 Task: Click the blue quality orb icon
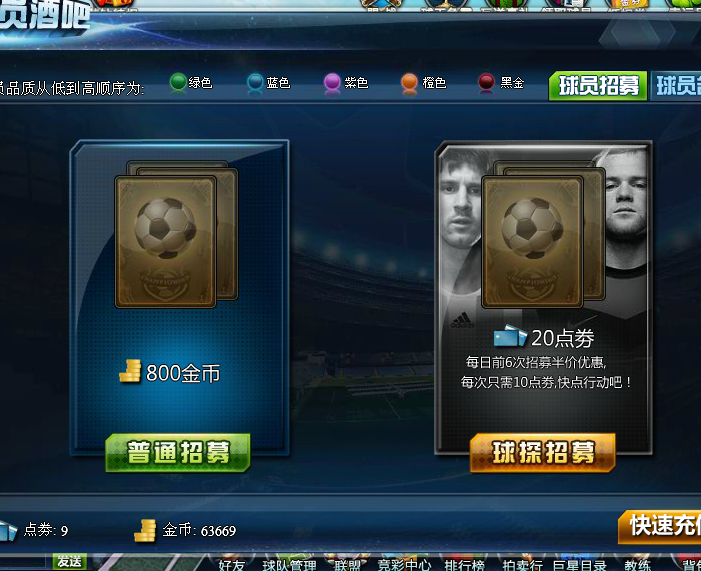click(x=255, y=83)
